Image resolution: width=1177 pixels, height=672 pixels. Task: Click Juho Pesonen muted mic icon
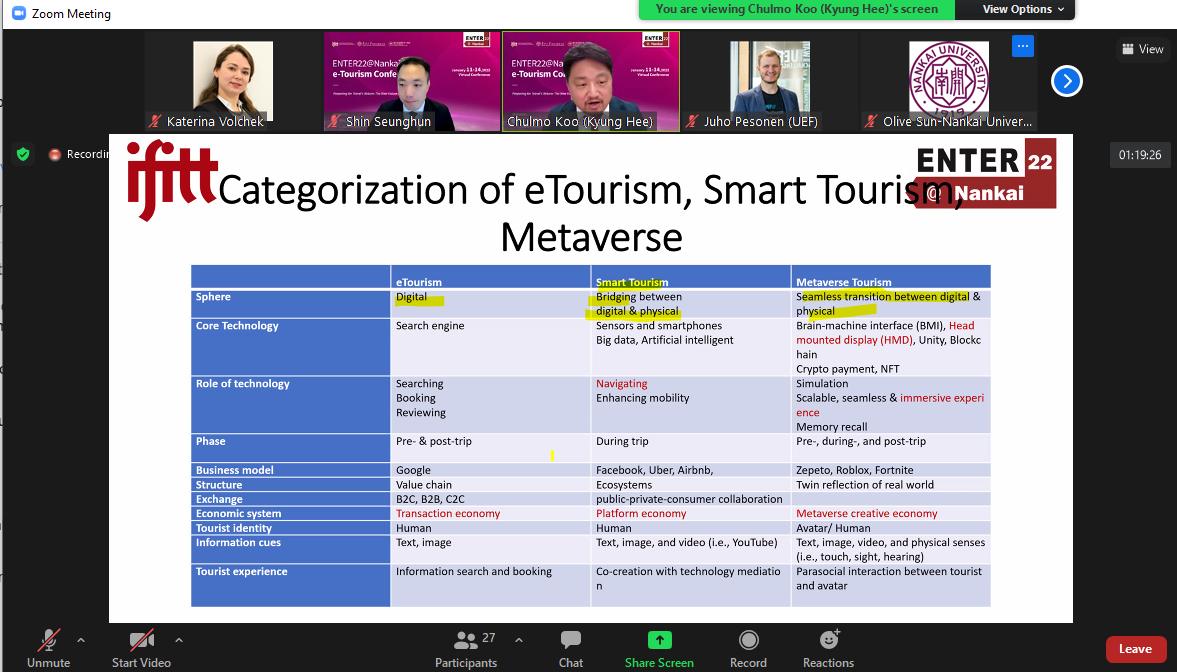[692, 121]
